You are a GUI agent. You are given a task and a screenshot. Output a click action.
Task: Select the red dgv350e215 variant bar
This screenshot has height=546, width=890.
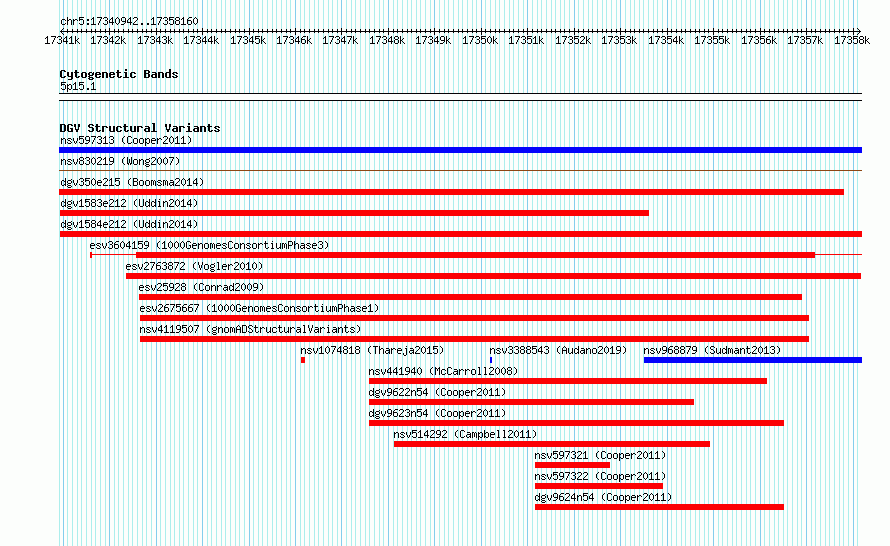[451, 192]
